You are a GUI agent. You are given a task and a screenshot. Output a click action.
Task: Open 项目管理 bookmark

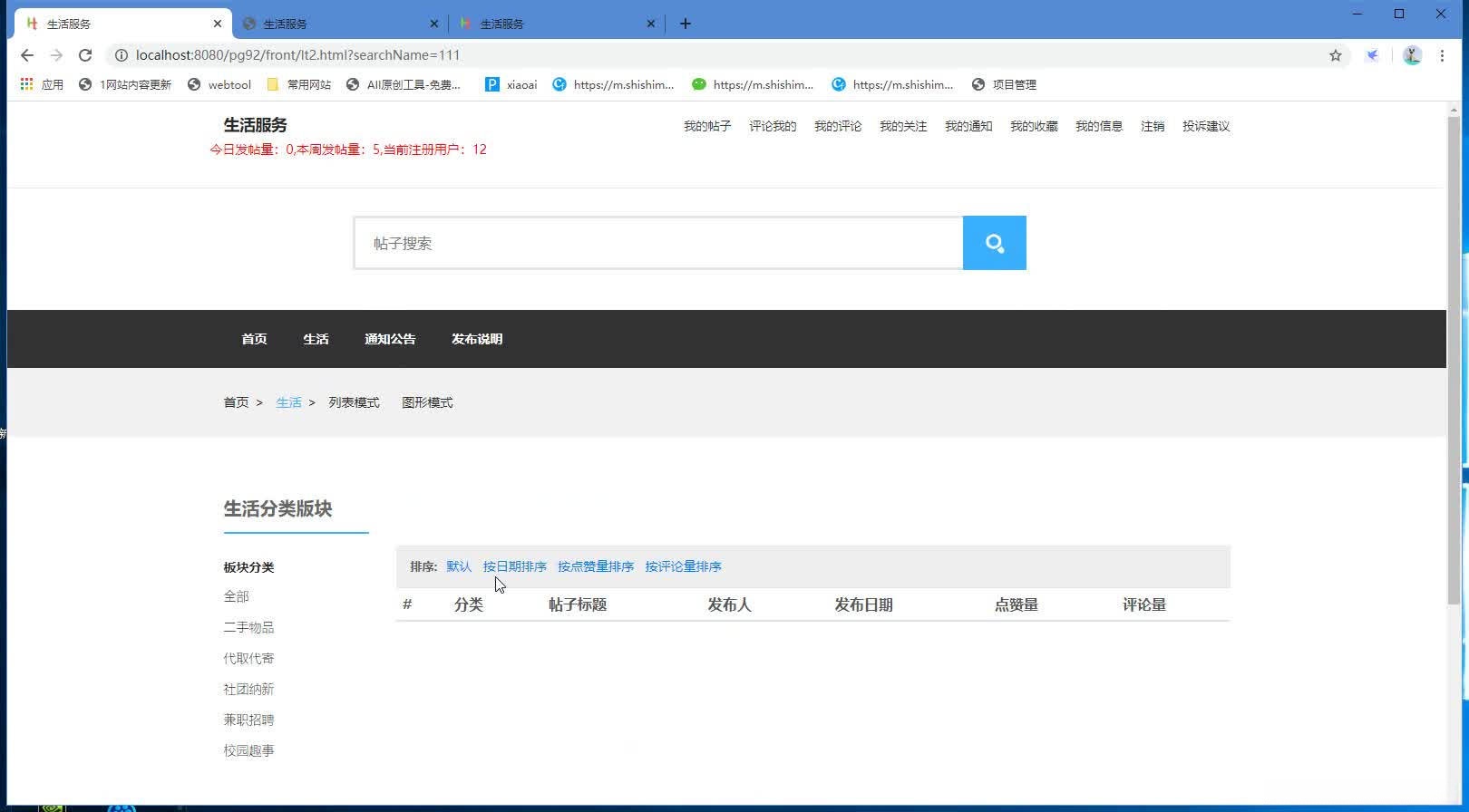(1004, 84)
